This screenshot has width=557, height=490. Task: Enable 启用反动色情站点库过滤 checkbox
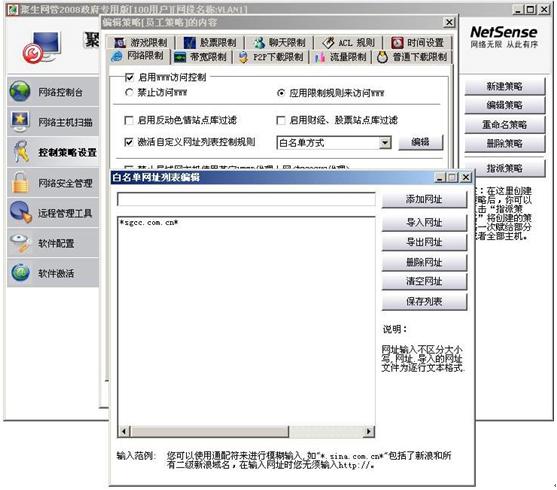129,120
